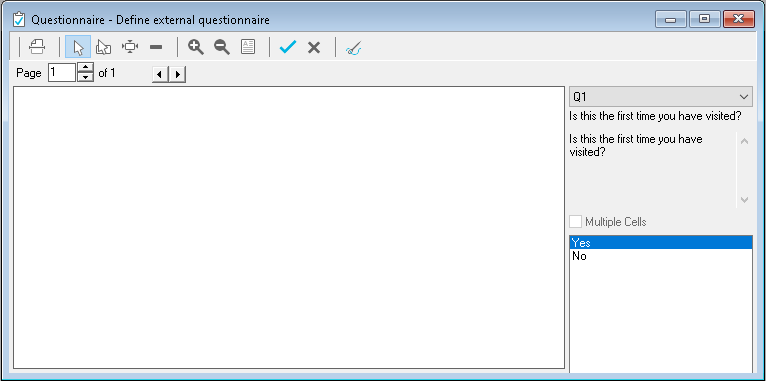Image resolution: width=766 pixels, height=381 pixels.
Task: Click the scan page icon in toolbar
Action: click(x=37, y=47)
